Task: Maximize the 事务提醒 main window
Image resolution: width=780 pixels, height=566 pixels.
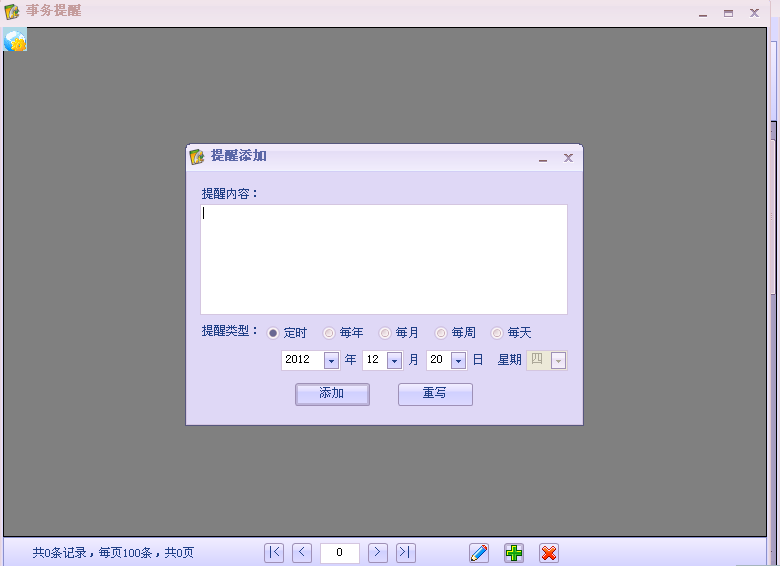Action: click(x=728, y=13)
